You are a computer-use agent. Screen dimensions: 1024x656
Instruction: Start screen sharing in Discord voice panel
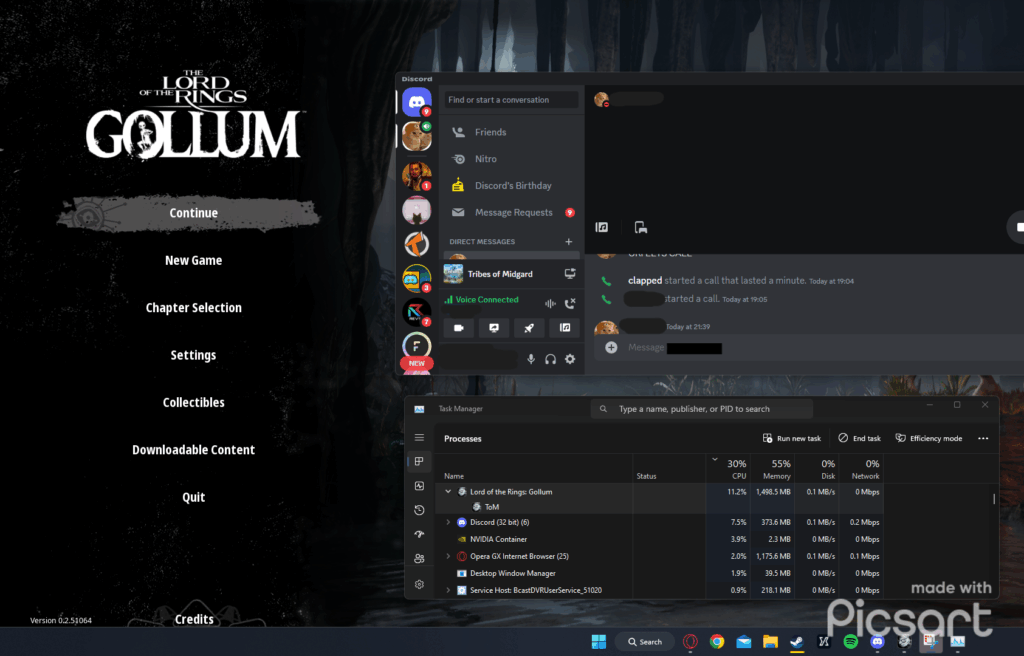click(494, 328)
